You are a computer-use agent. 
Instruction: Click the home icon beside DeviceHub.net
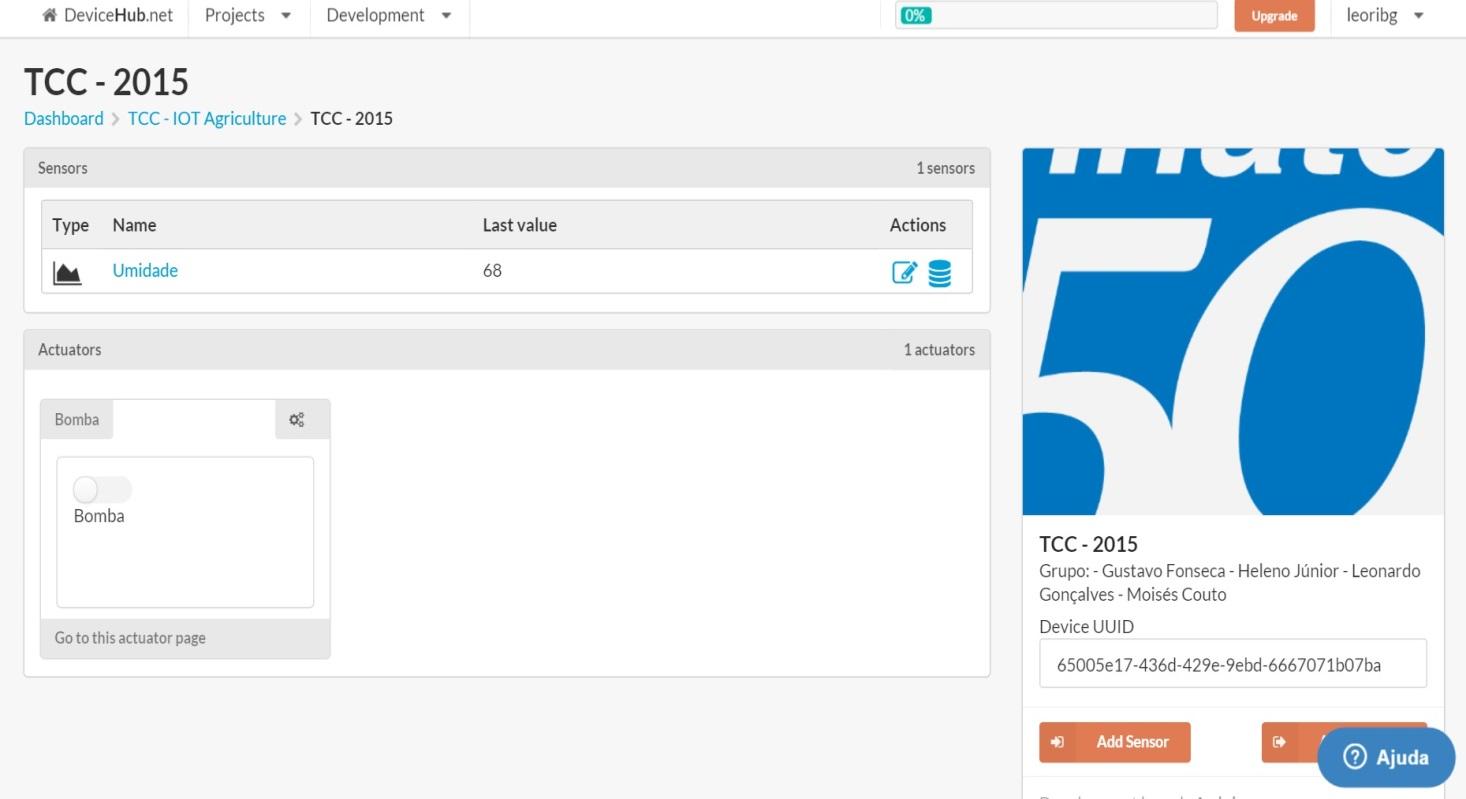pos(49,16)
